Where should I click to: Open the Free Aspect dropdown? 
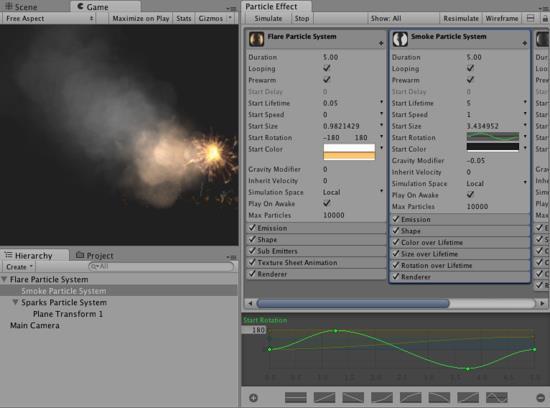point(50,18)
